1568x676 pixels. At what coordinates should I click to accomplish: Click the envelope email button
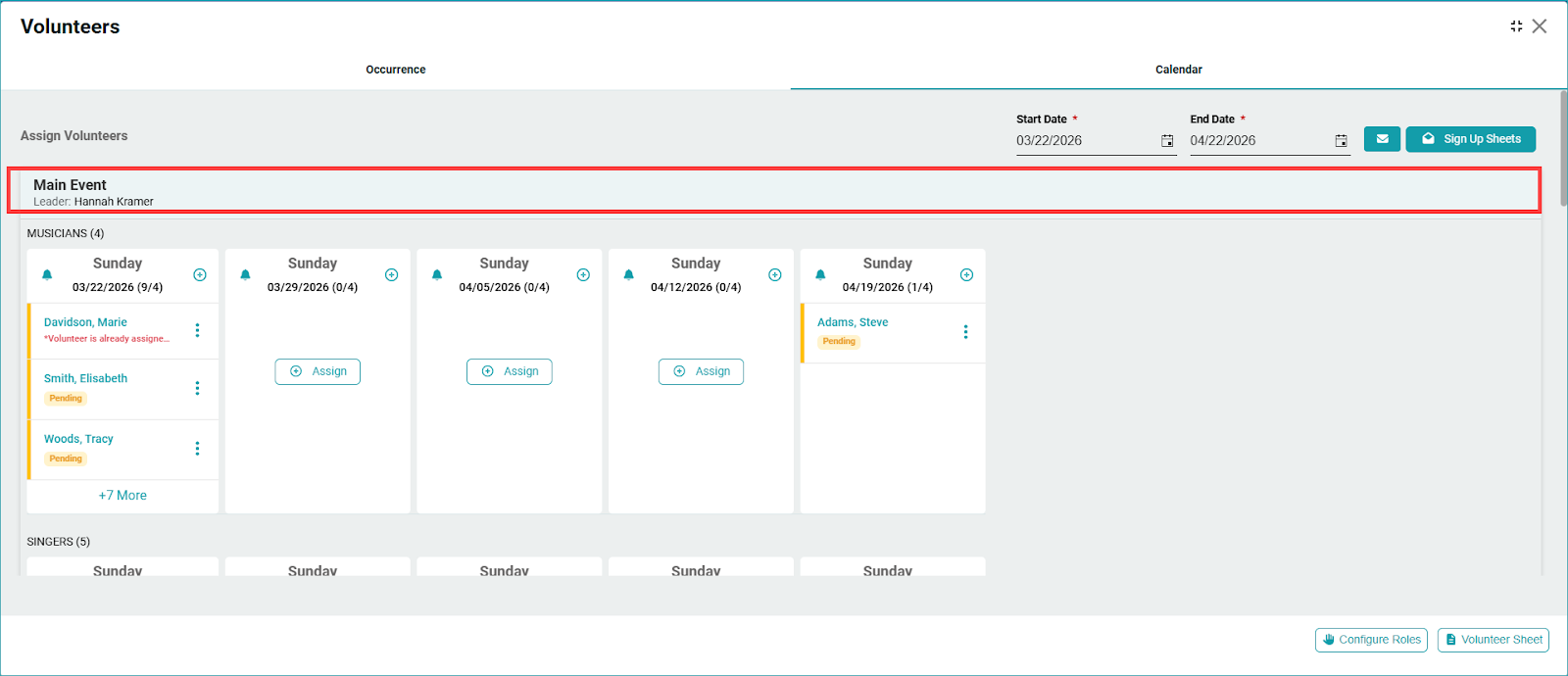click(1382, 139)
